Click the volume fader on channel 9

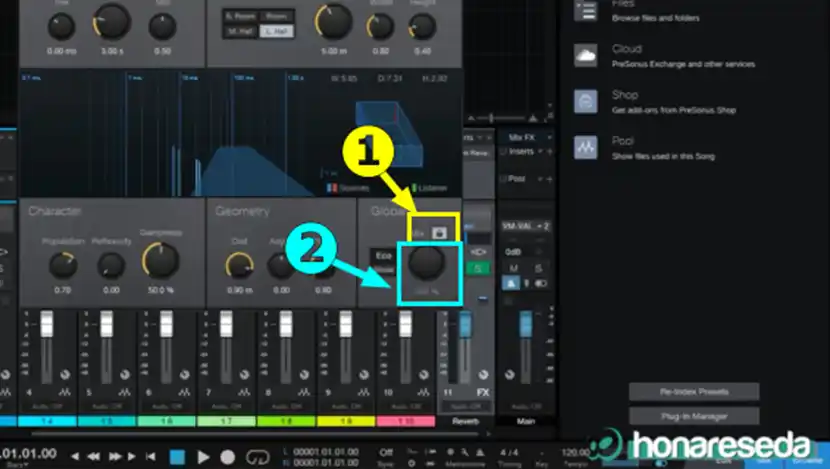click(346, 324)
